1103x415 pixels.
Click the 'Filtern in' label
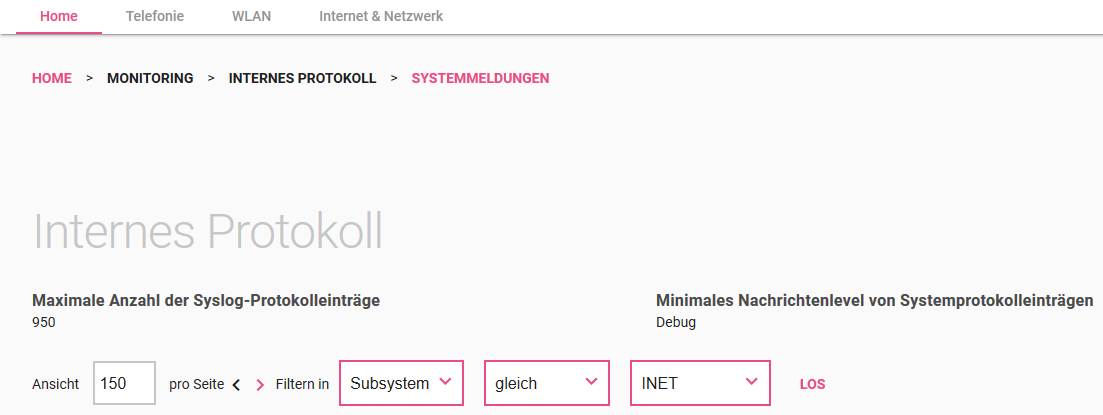point(302,384)
